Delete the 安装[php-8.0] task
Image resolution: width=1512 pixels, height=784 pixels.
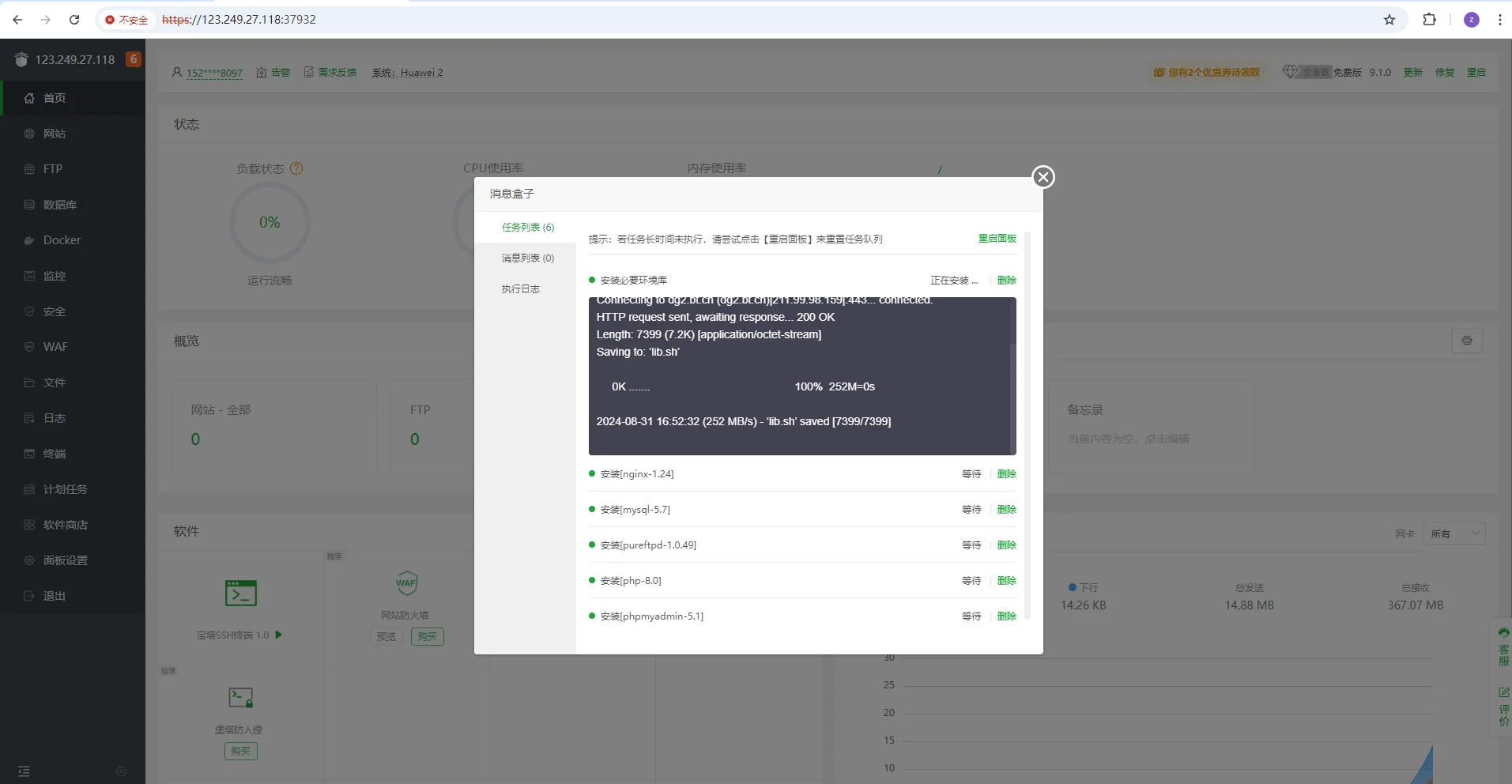[x=1007, y=581]
